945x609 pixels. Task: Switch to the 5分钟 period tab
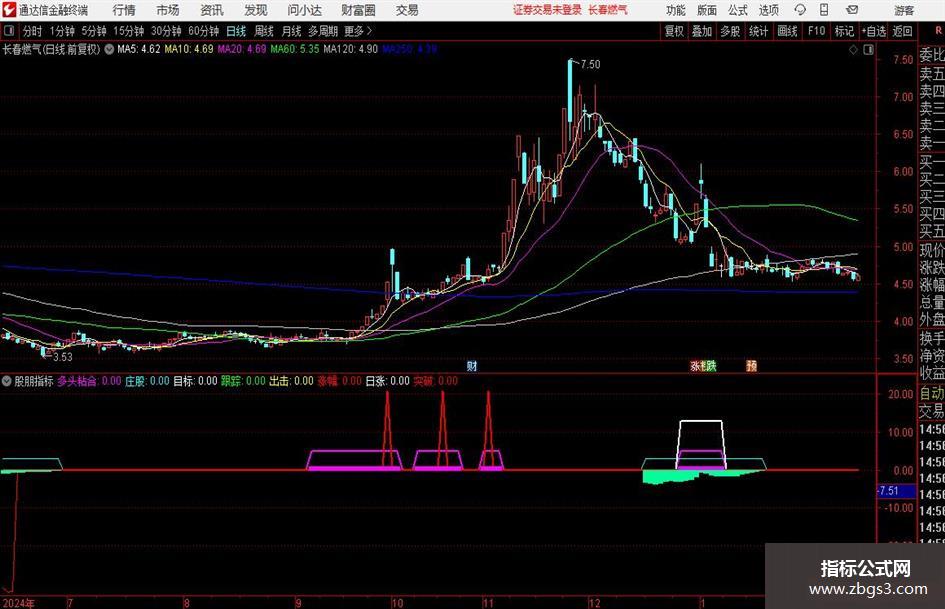click(x=93, y=31)
